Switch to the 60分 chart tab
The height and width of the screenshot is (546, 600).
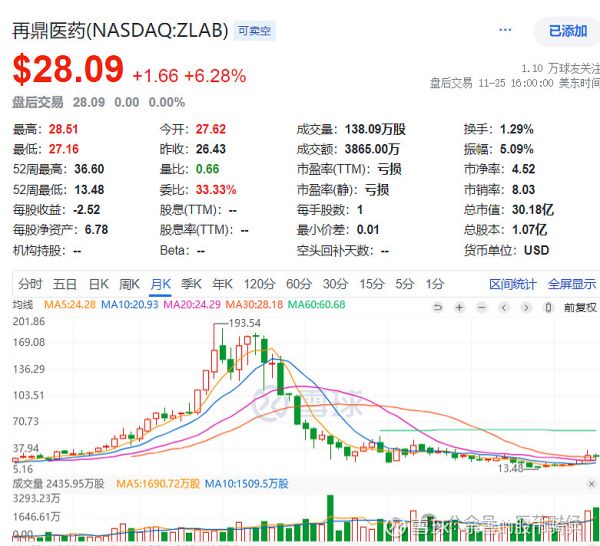[299, 284]
